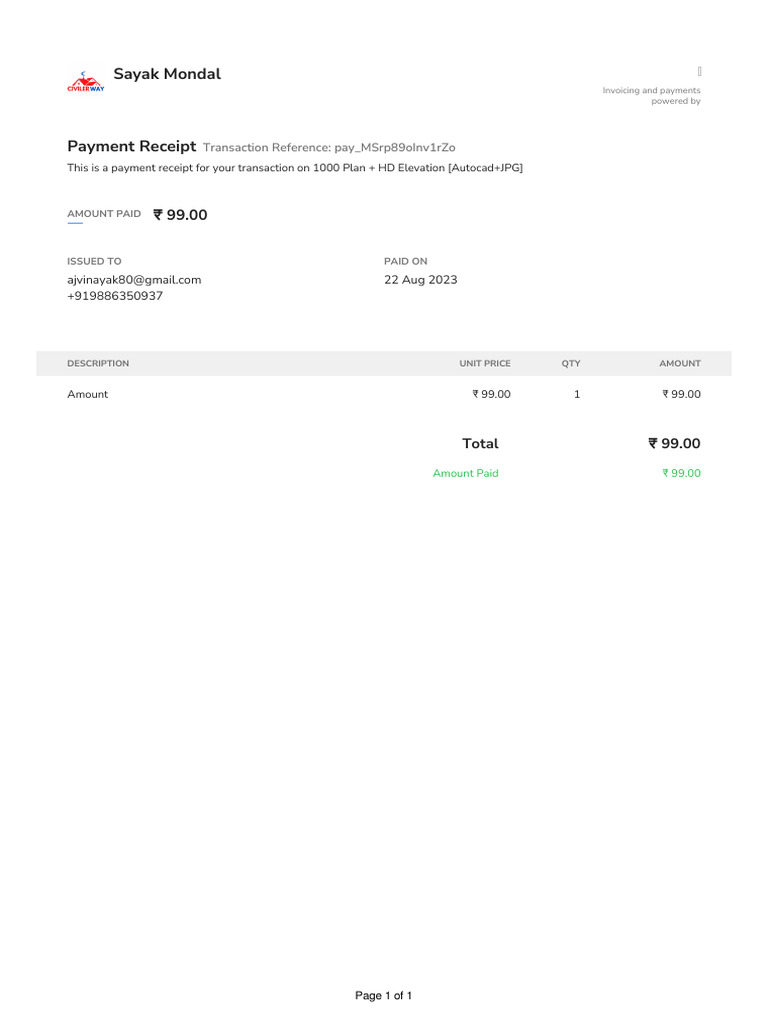Select transaction reference pay_MSrp89oInv1rZo
This screenshot has height=1024, width=768.
click(x=394, y=148)
